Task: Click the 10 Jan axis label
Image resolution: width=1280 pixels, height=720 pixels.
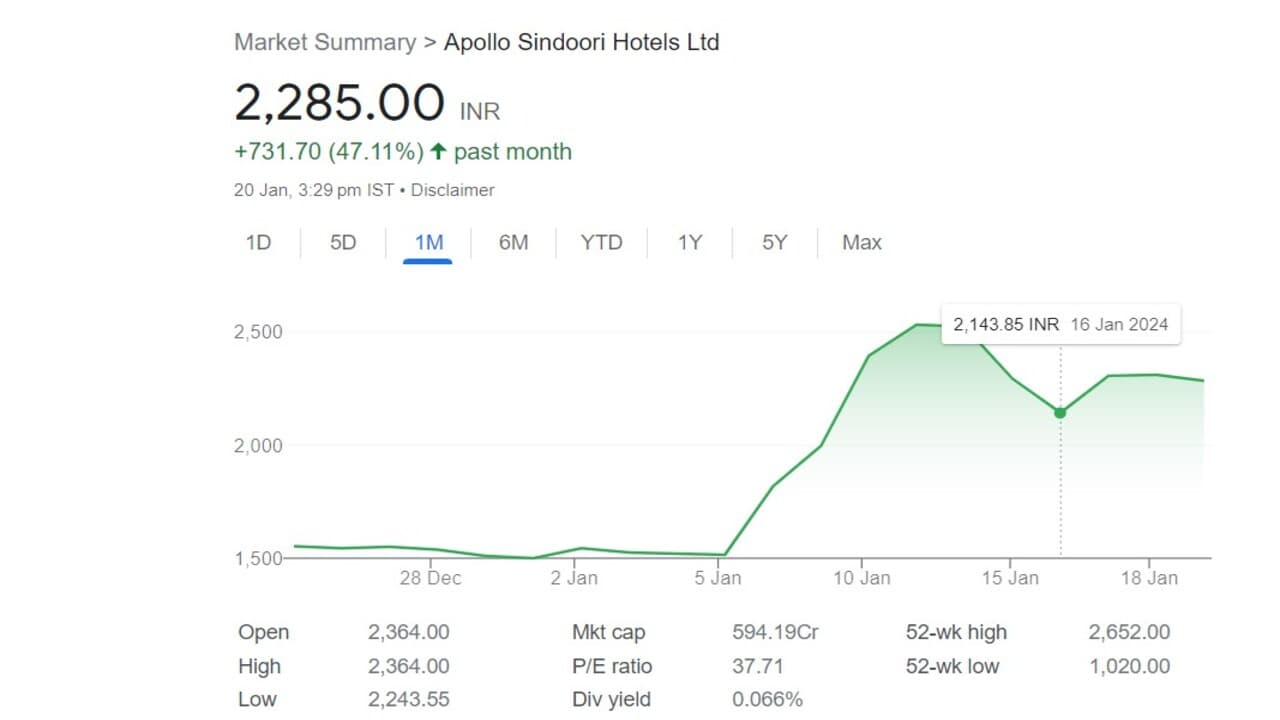Action: 862,578
